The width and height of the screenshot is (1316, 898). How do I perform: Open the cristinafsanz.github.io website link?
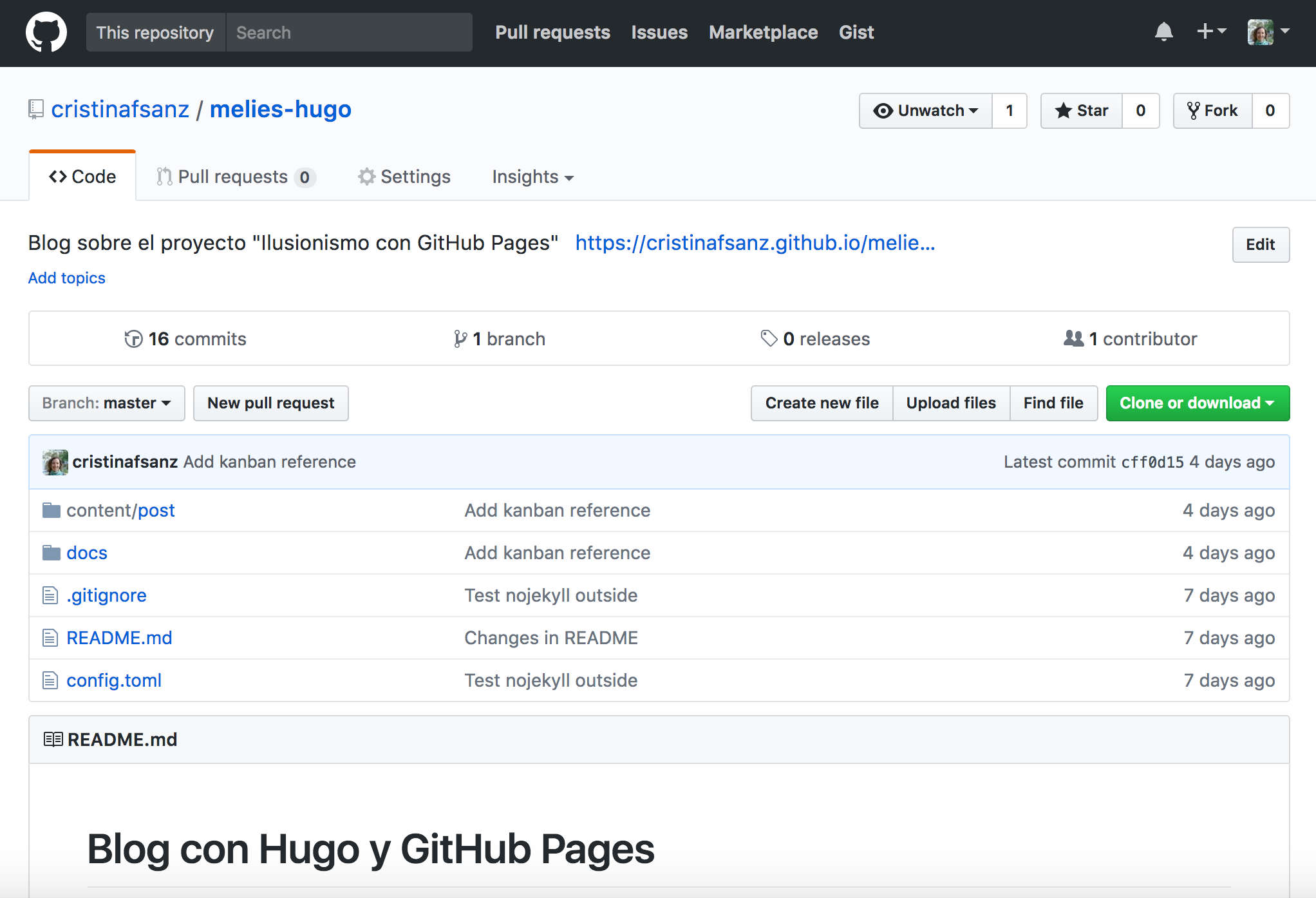pyautogui.click(x=755, y=243)
